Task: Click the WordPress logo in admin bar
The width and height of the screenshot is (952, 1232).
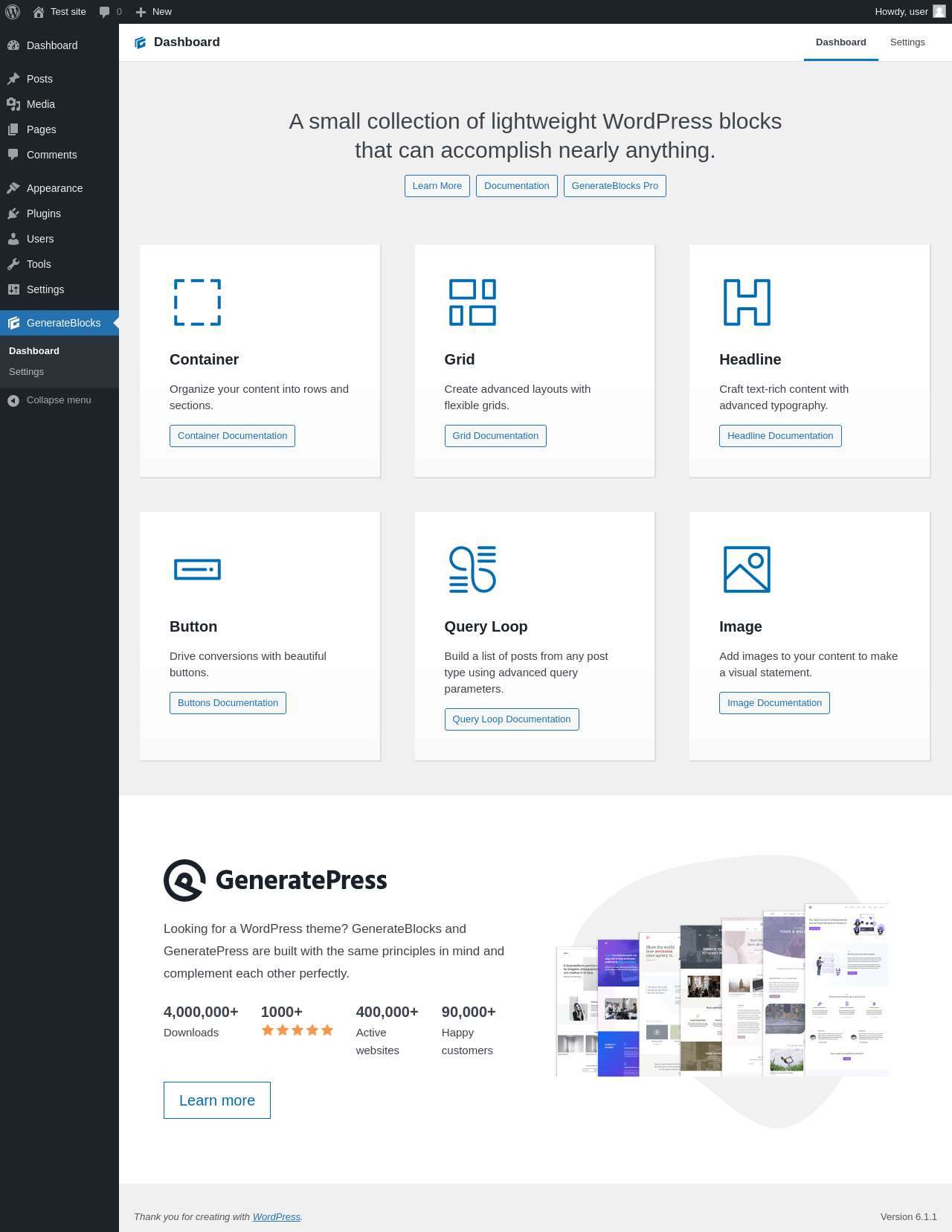Action: (x=13, y=12)
